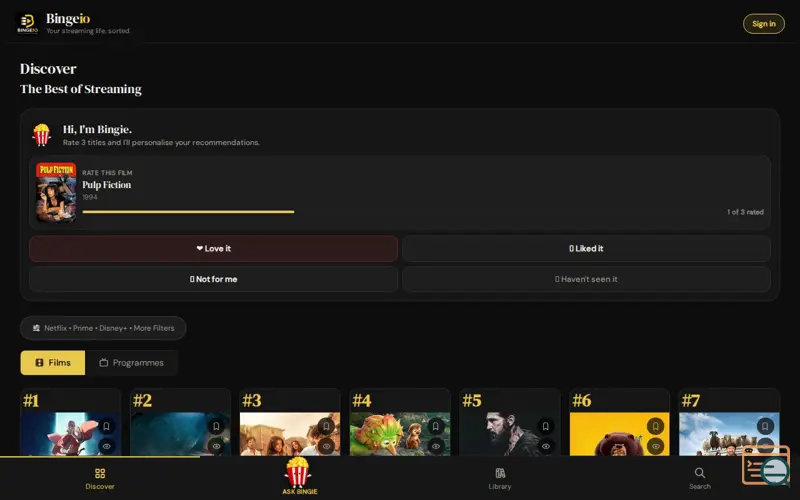Open the Search tab
The width and height of the screenshot is (800, 500).
(699, 479)
